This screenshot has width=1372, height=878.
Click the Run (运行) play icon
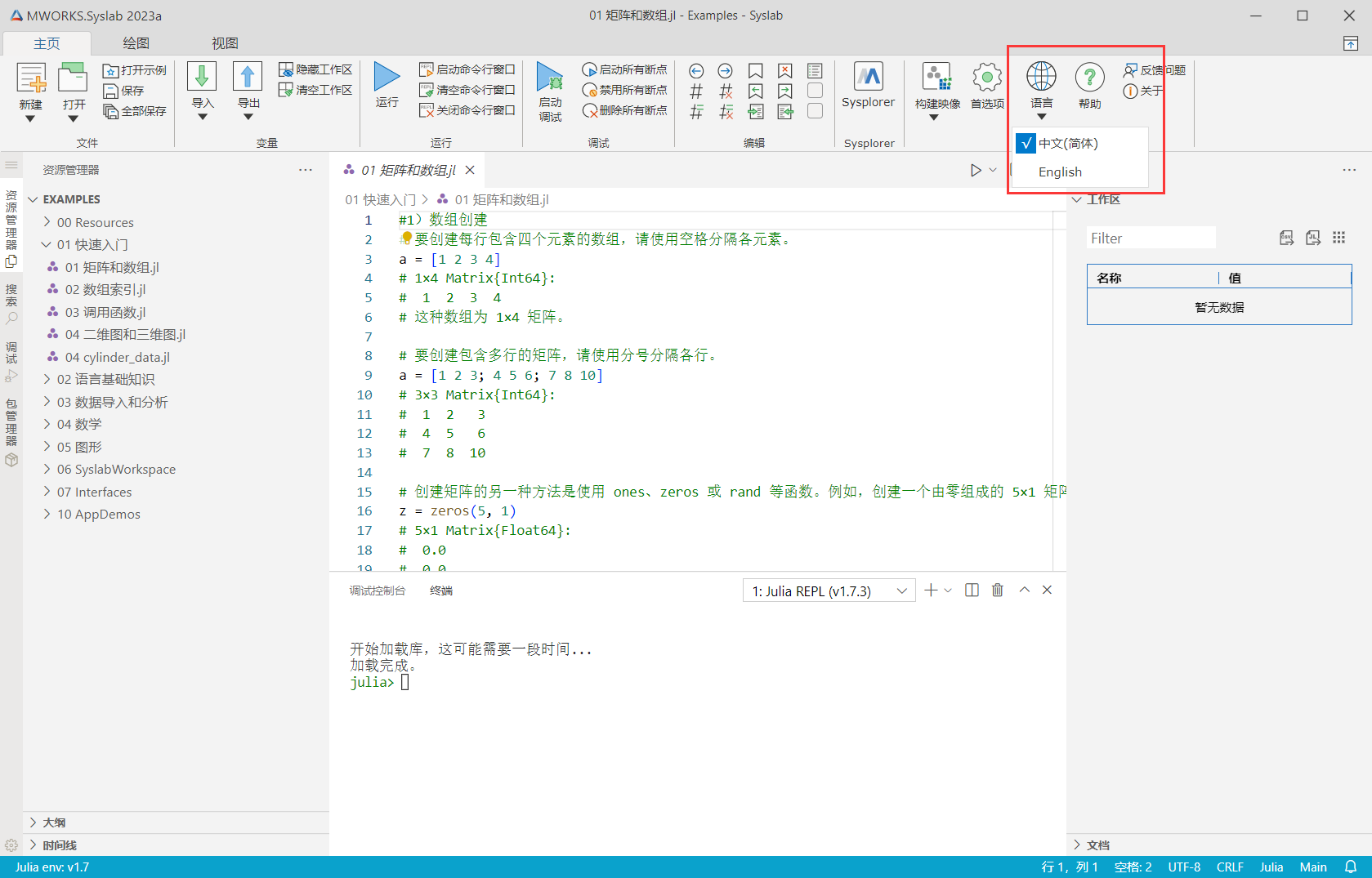tap(387, 77)
